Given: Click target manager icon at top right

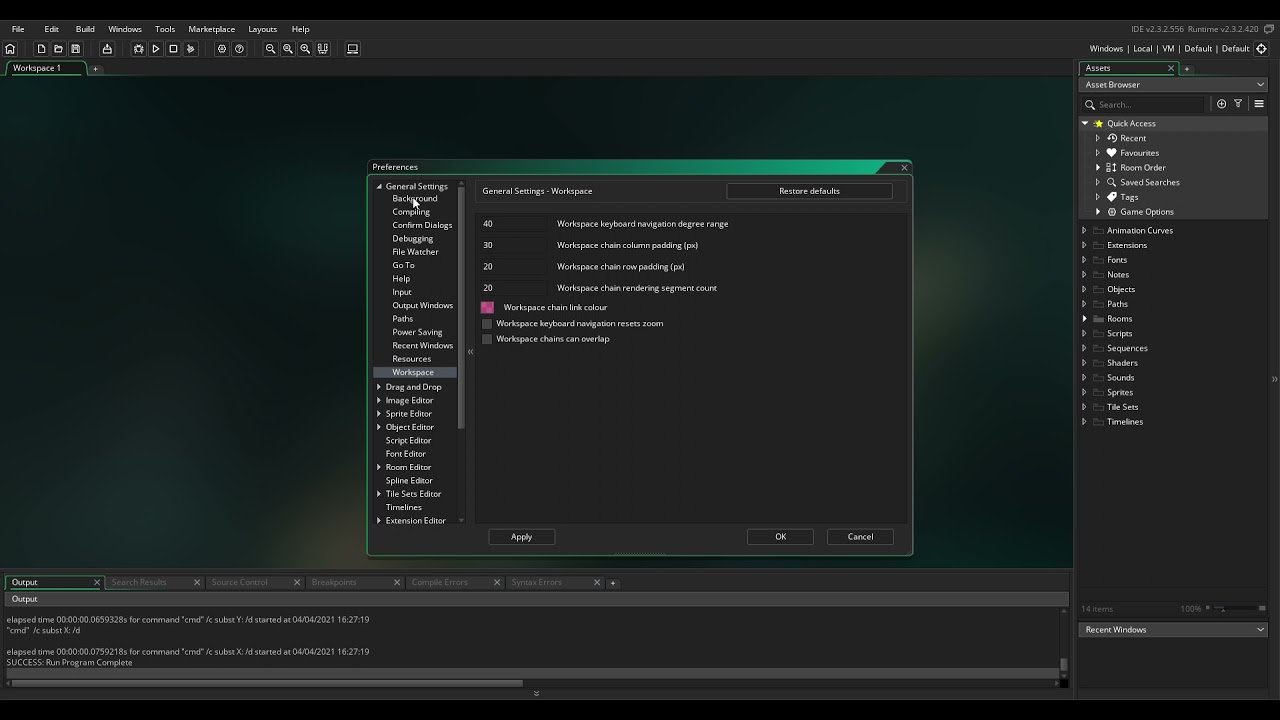Looking at the screenshot, I should point(1261,49).
